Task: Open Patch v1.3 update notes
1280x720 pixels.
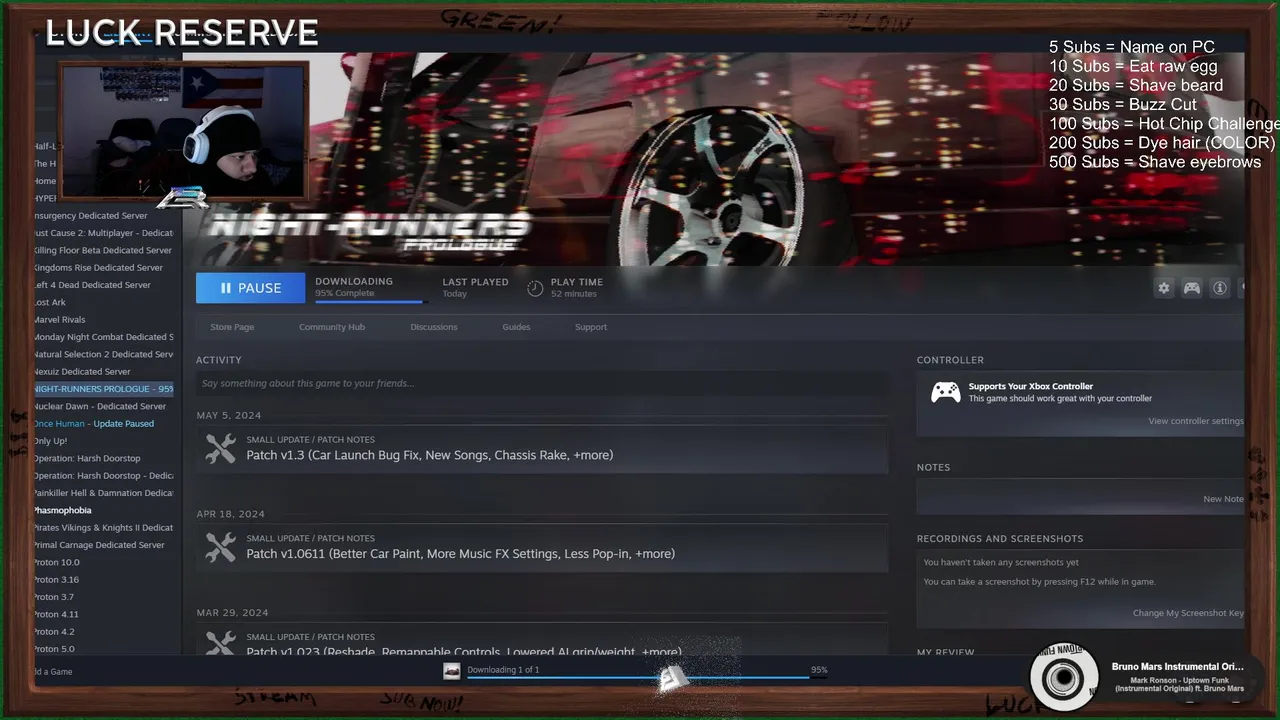Action: click(542, 448)
